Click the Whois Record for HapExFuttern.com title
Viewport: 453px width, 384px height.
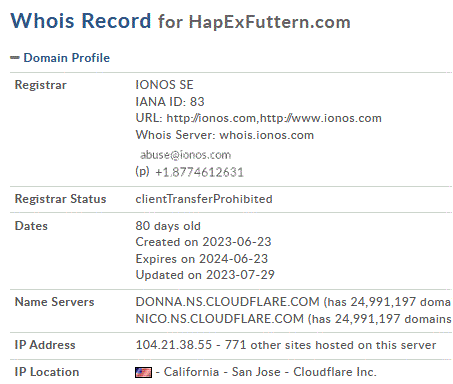(x=180, y=21)
